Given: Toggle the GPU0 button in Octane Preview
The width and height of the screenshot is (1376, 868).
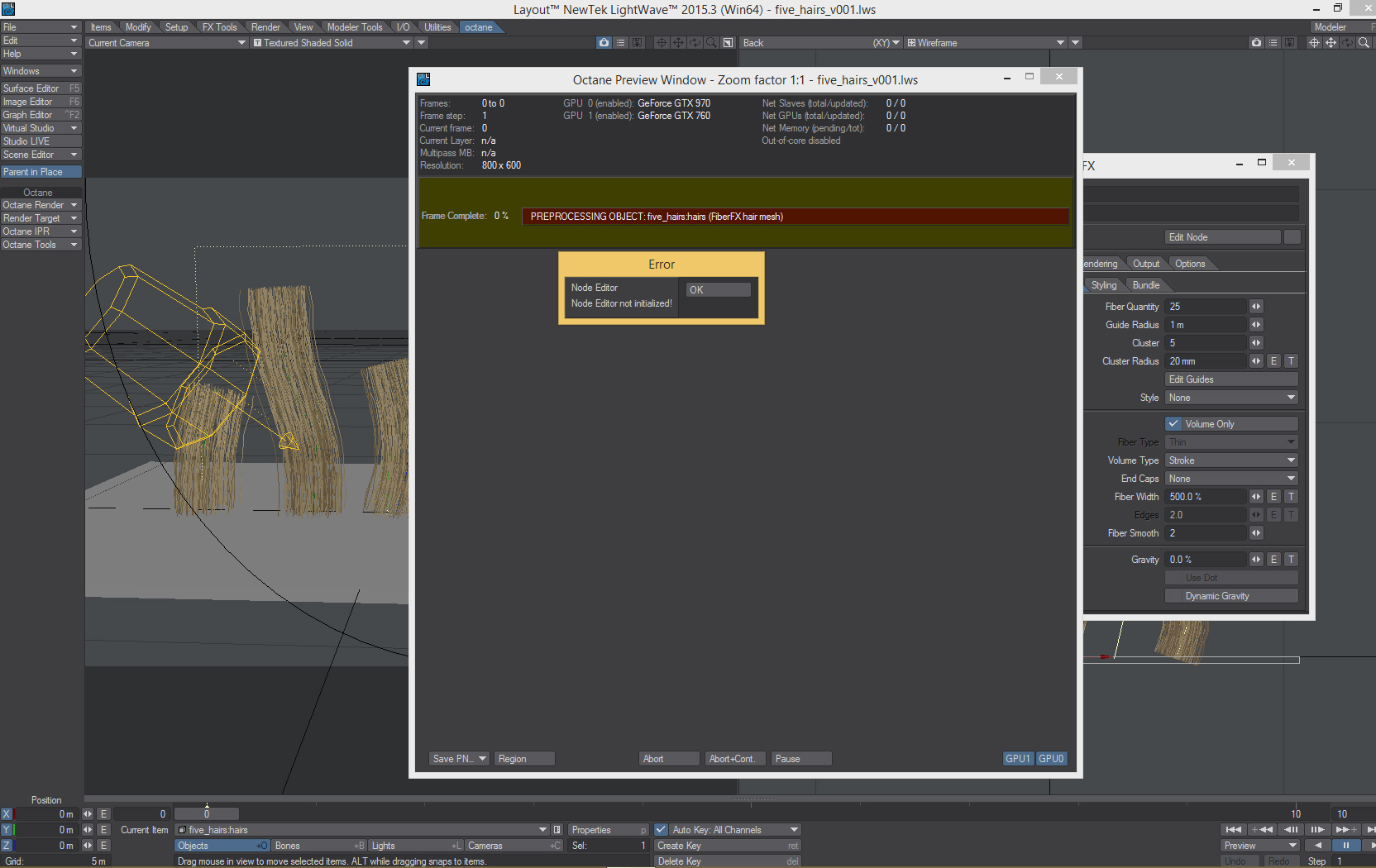Looking at the screenshot, I should (x=1052, y=759).
